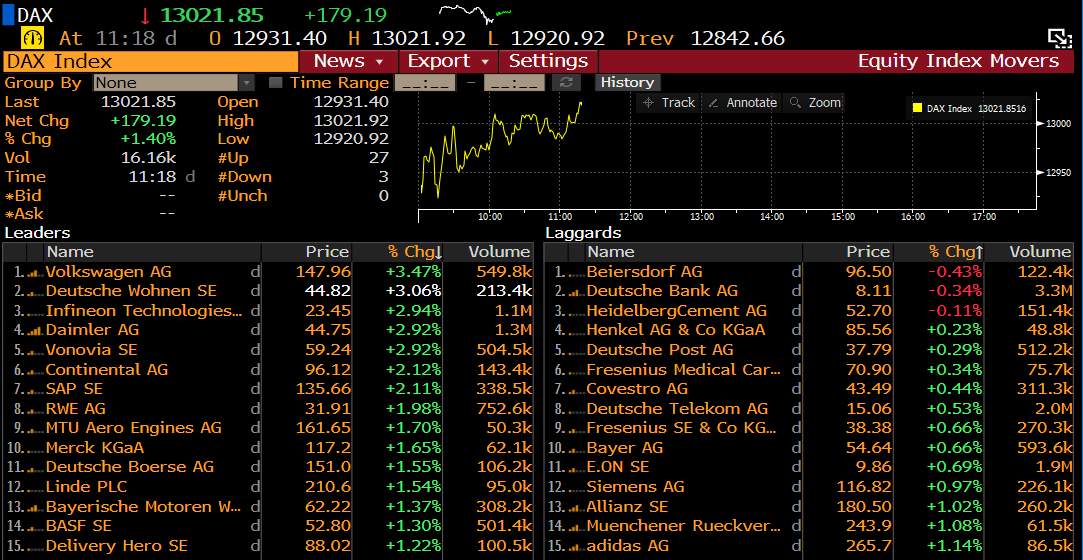Click the volume bar icon beside Covestro AG
Viewport: 1083px width, 560px height.
(576, 390)
